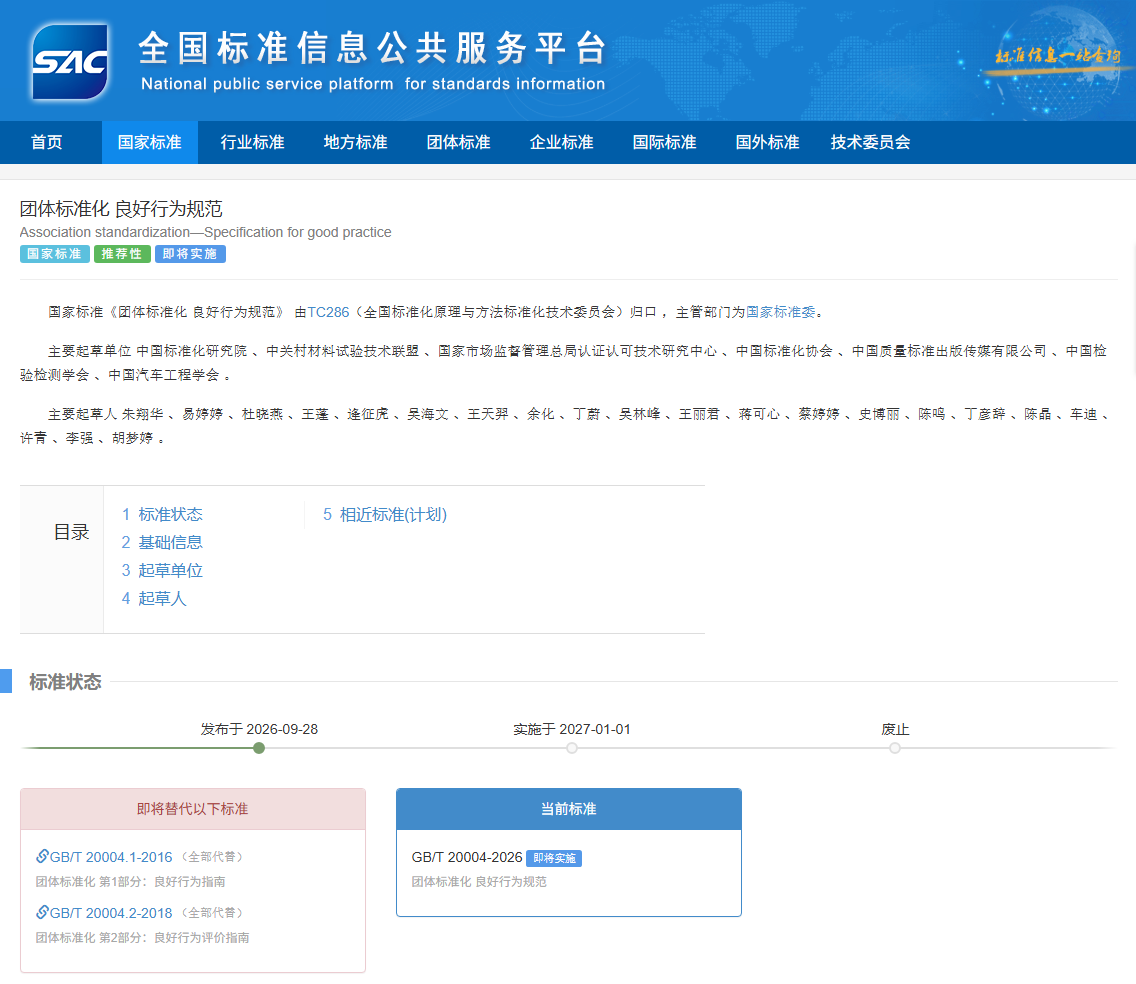Select the 国家标准 navigation tab
Screen dimensions: 1136x984
[x=150, y=142]
